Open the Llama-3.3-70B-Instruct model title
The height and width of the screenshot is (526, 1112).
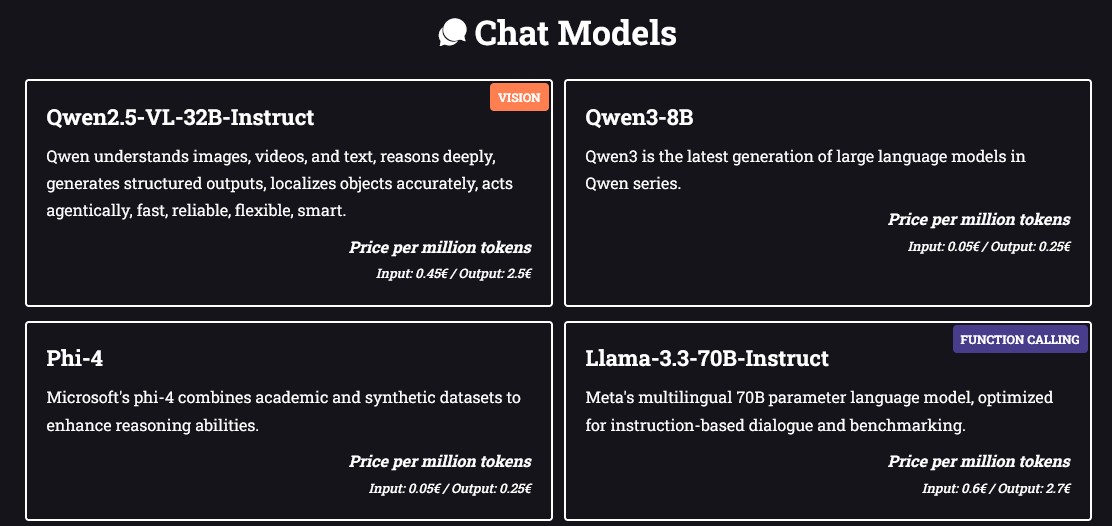(707, 358)
